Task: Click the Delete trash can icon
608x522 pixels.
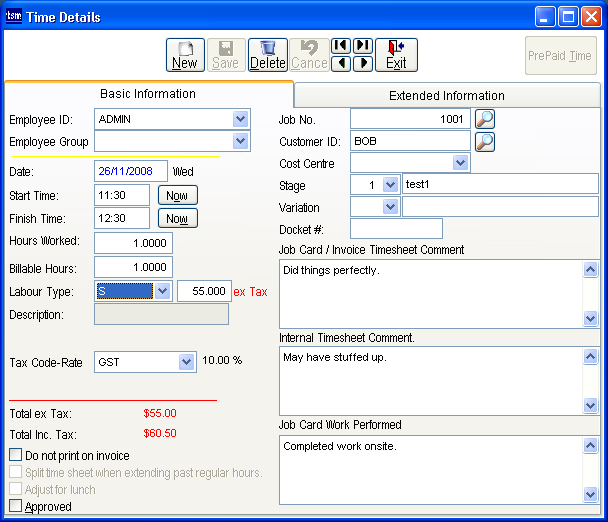Action: [x=267, y=54]
